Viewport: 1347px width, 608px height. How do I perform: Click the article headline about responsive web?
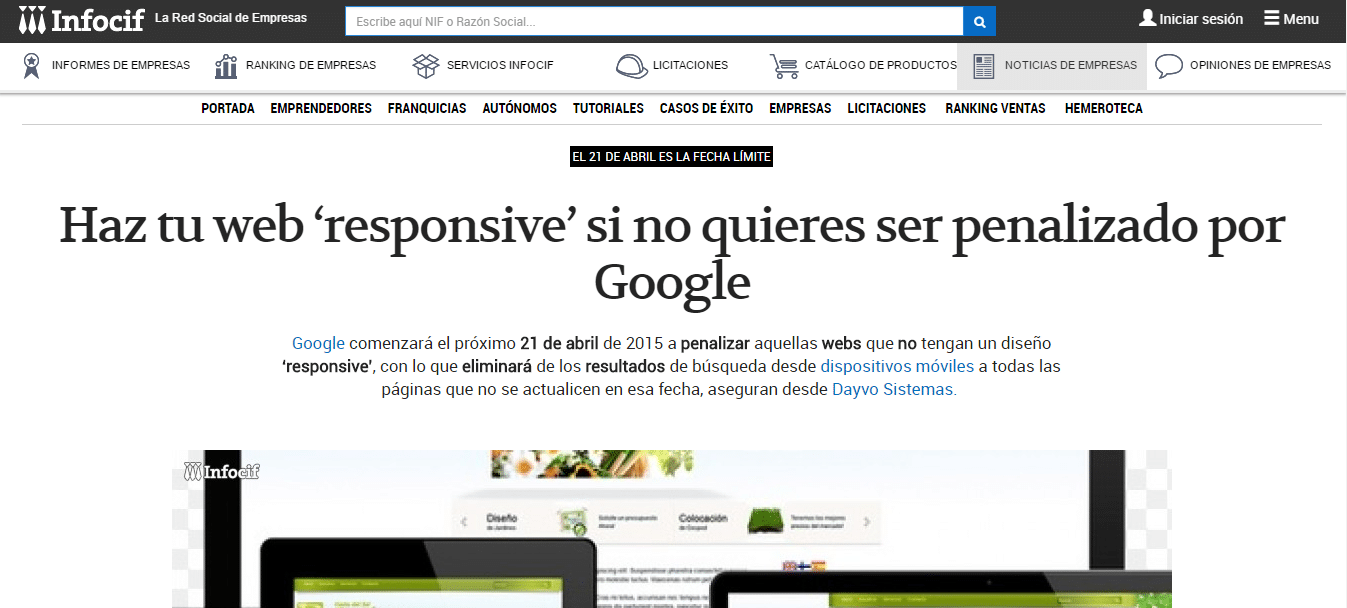(672, 254)
